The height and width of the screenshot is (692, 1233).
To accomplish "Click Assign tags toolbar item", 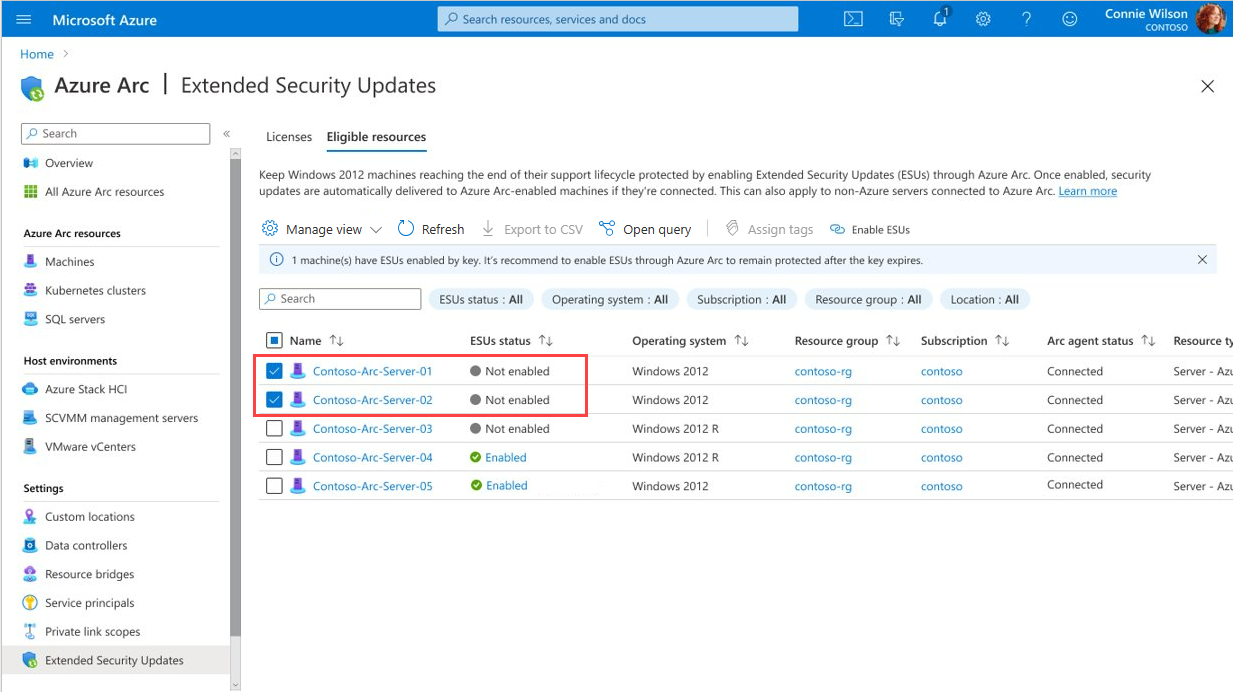I will click(x=769, y=229).
